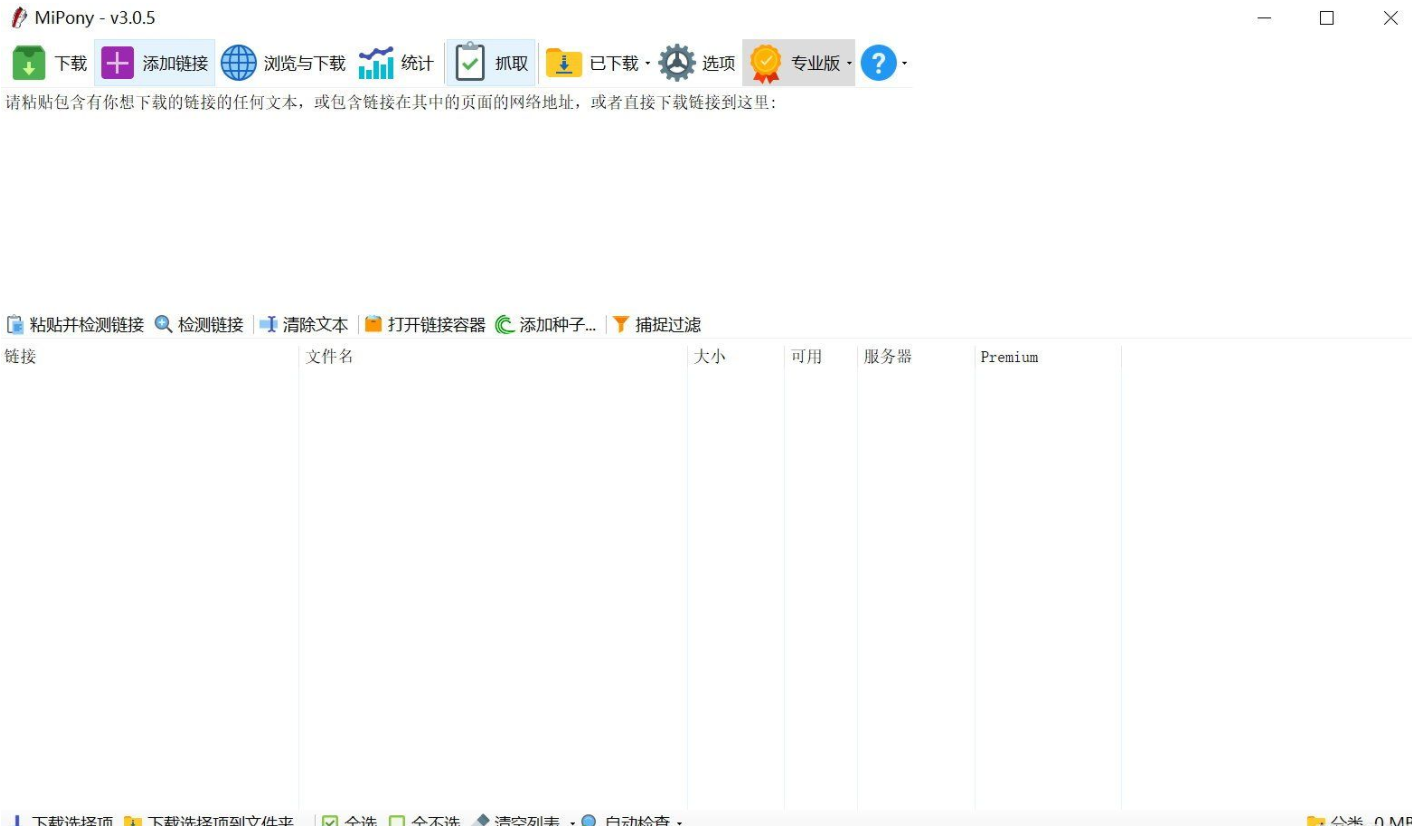Screen dimensions: 1412x826
Task: Expand the 已下载 dropdown arrow
Action: tap(647, 64)
